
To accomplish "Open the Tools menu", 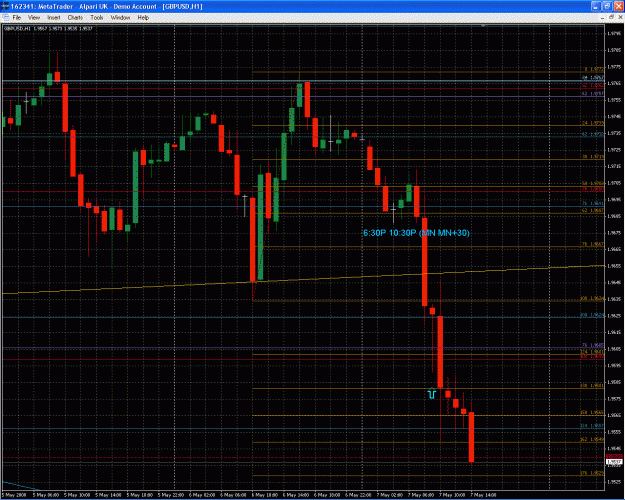I will 96,18.
